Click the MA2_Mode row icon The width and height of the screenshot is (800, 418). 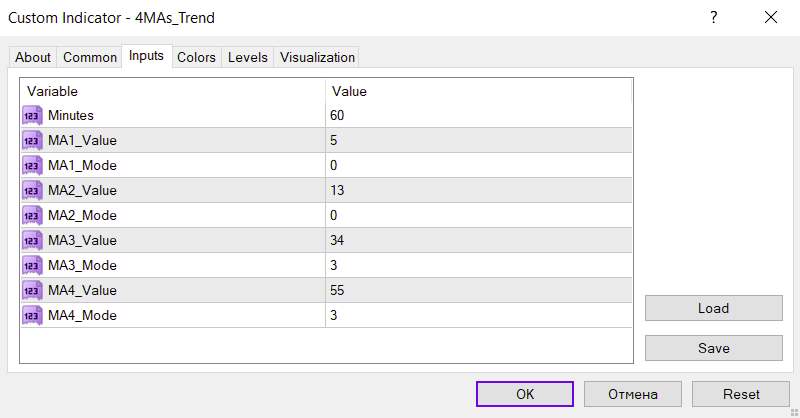tap(31, 215)
